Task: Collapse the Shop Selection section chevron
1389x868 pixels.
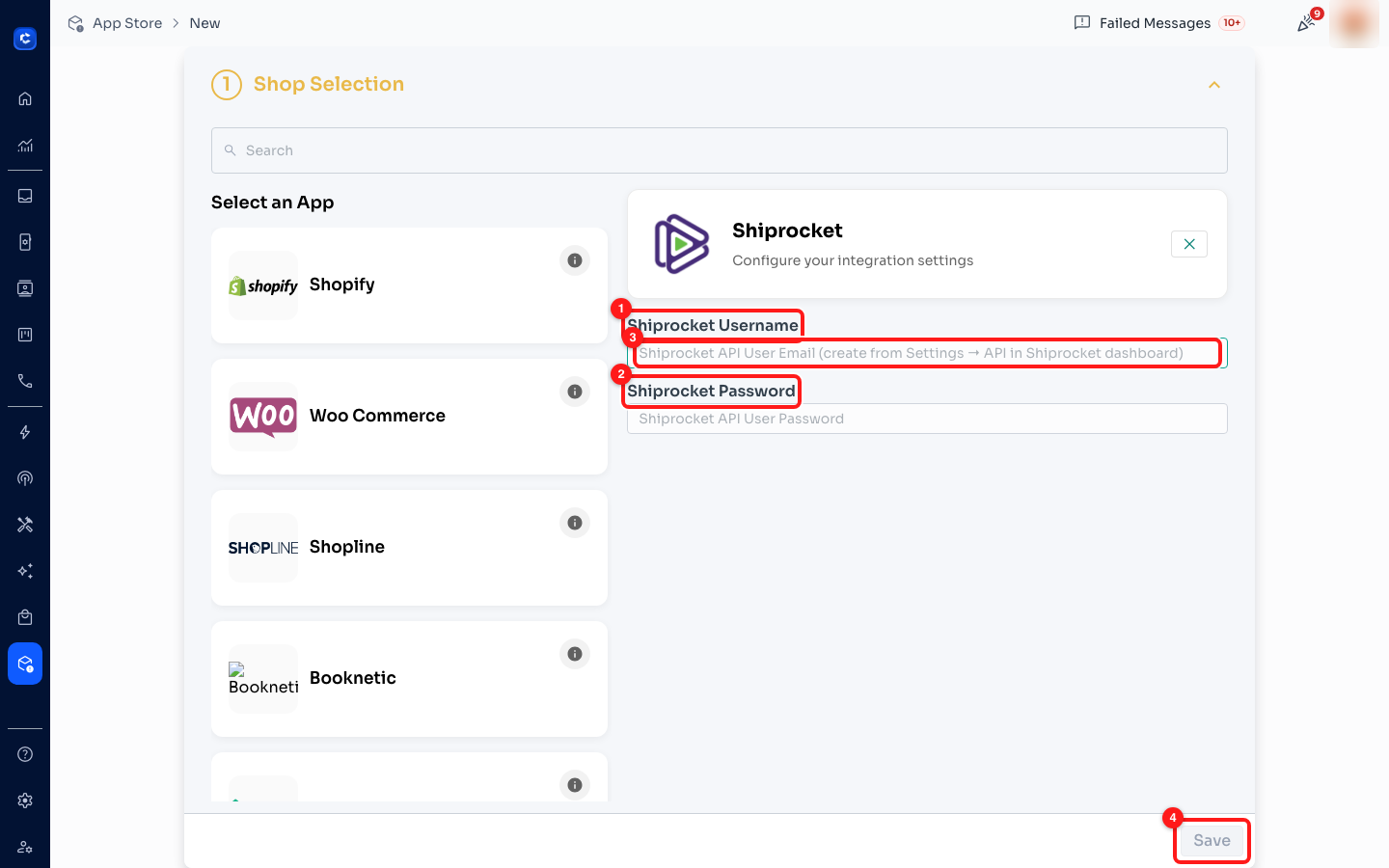Action: click(1214, 85)
